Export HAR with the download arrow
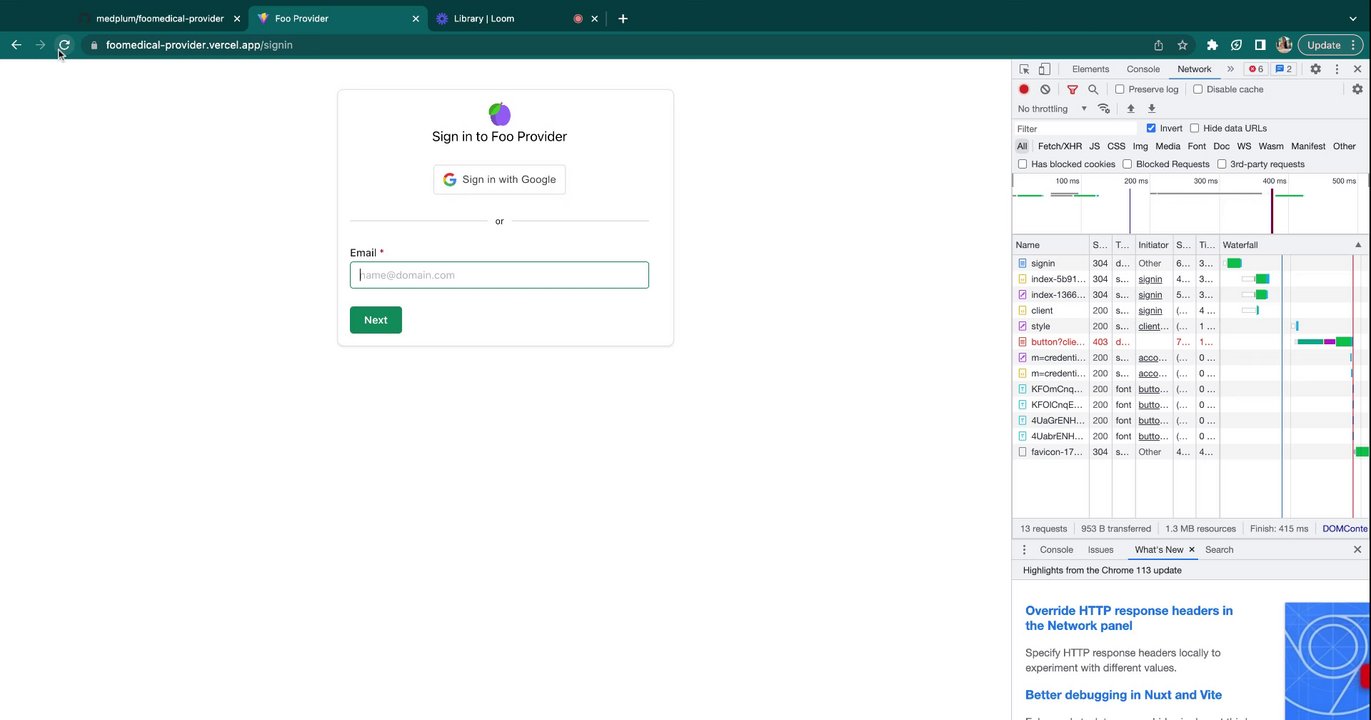This screenshot has width=1371, height=720. pos(1151,109)
